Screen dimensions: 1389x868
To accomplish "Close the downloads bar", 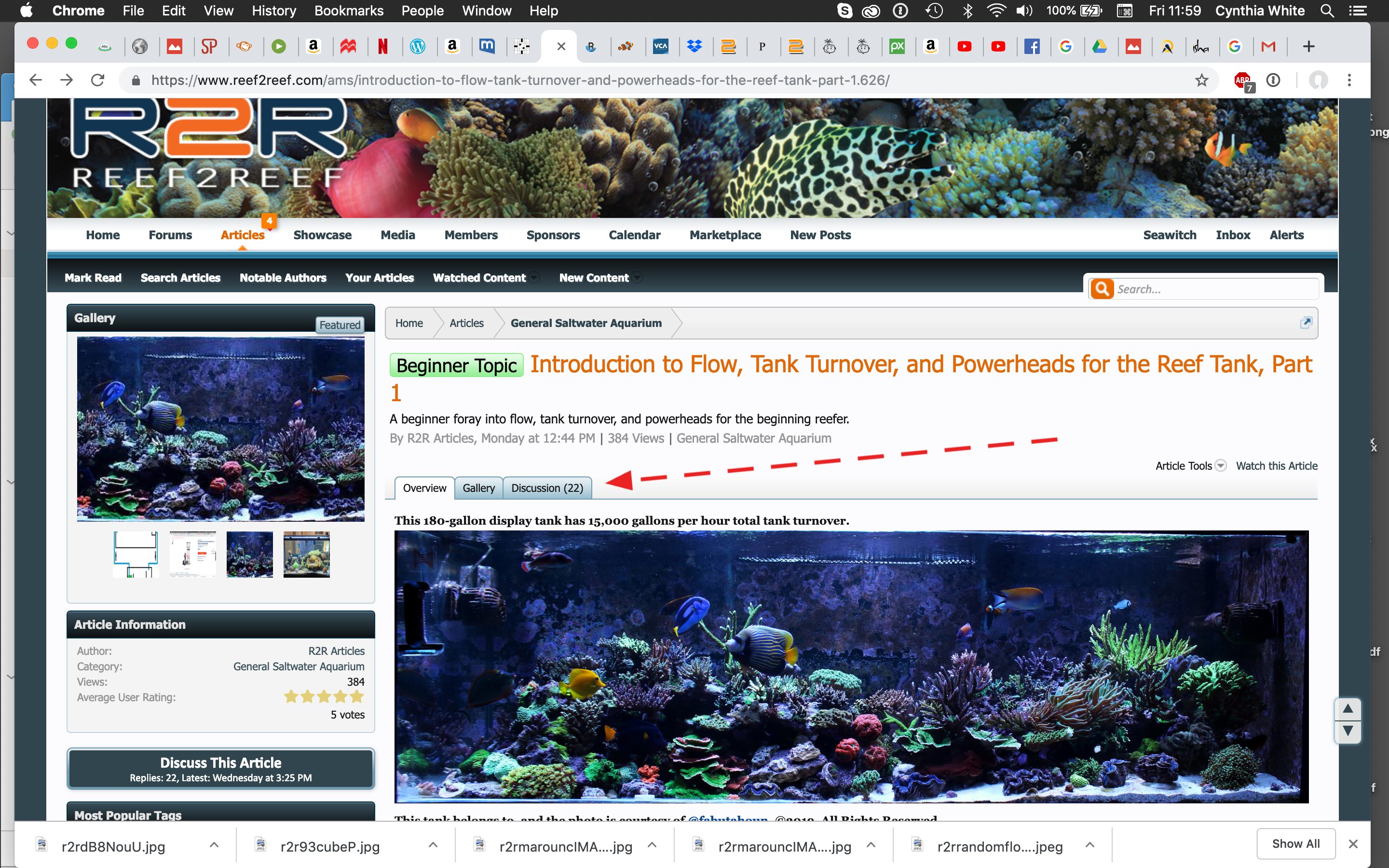I will [1353, 843].
